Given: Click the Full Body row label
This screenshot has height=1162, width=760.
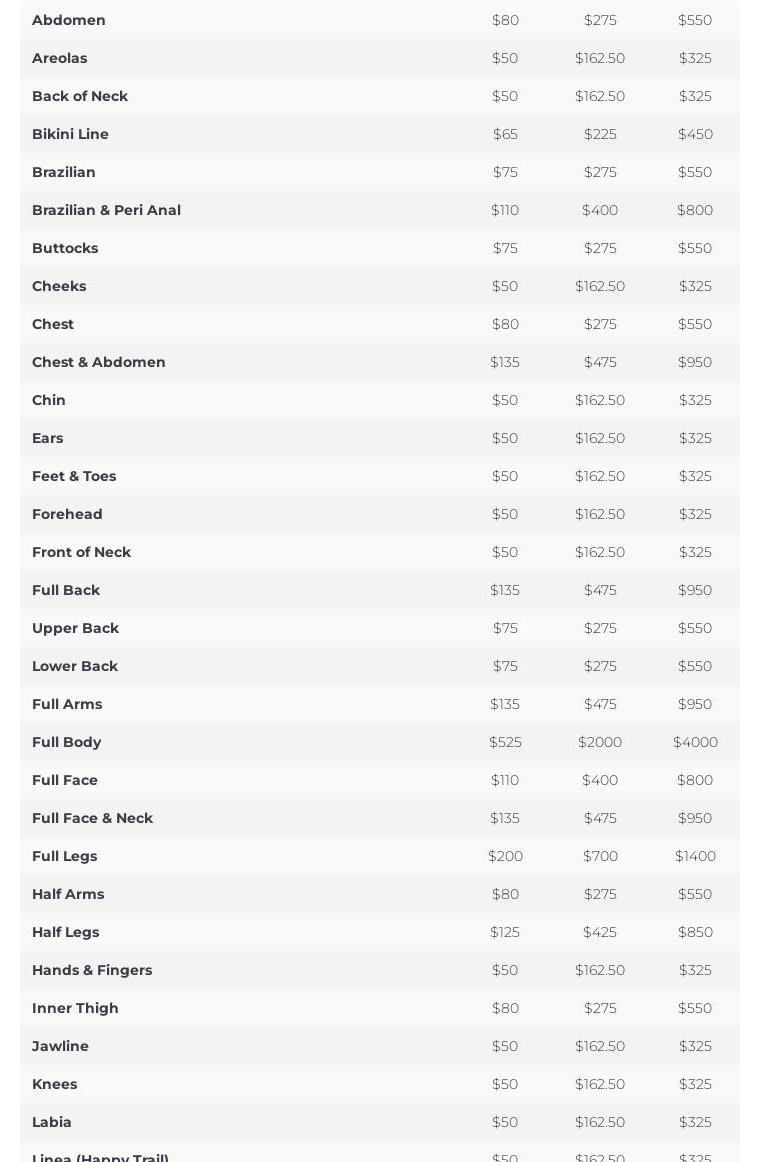Looking at the screenshot, I should (x=67, y=742).
